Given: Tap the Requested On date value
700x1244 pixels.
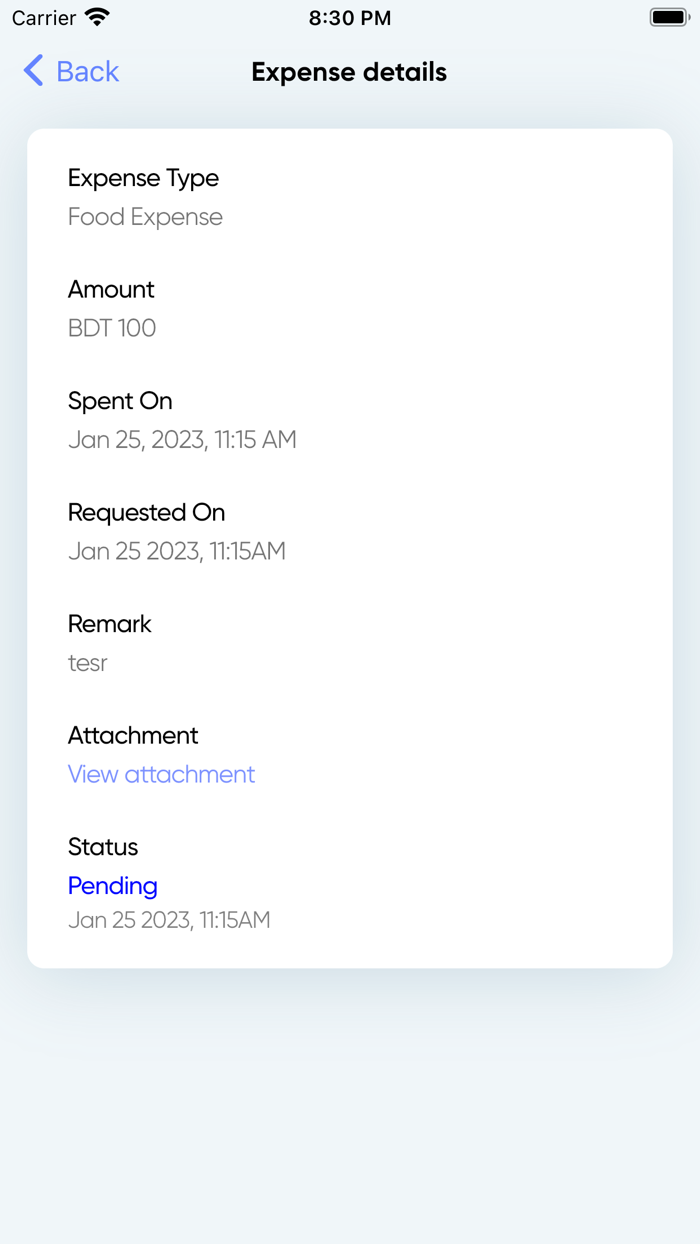Looking at the screenshot, I should pos(177,551).
